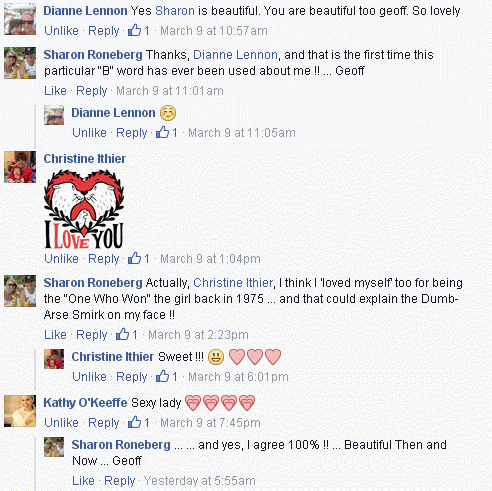Screen dimensions: 492x491
Task: Like Sharon's Beautiful Then and Now reply
Action: pyautogui.click(x=83, y=481)
